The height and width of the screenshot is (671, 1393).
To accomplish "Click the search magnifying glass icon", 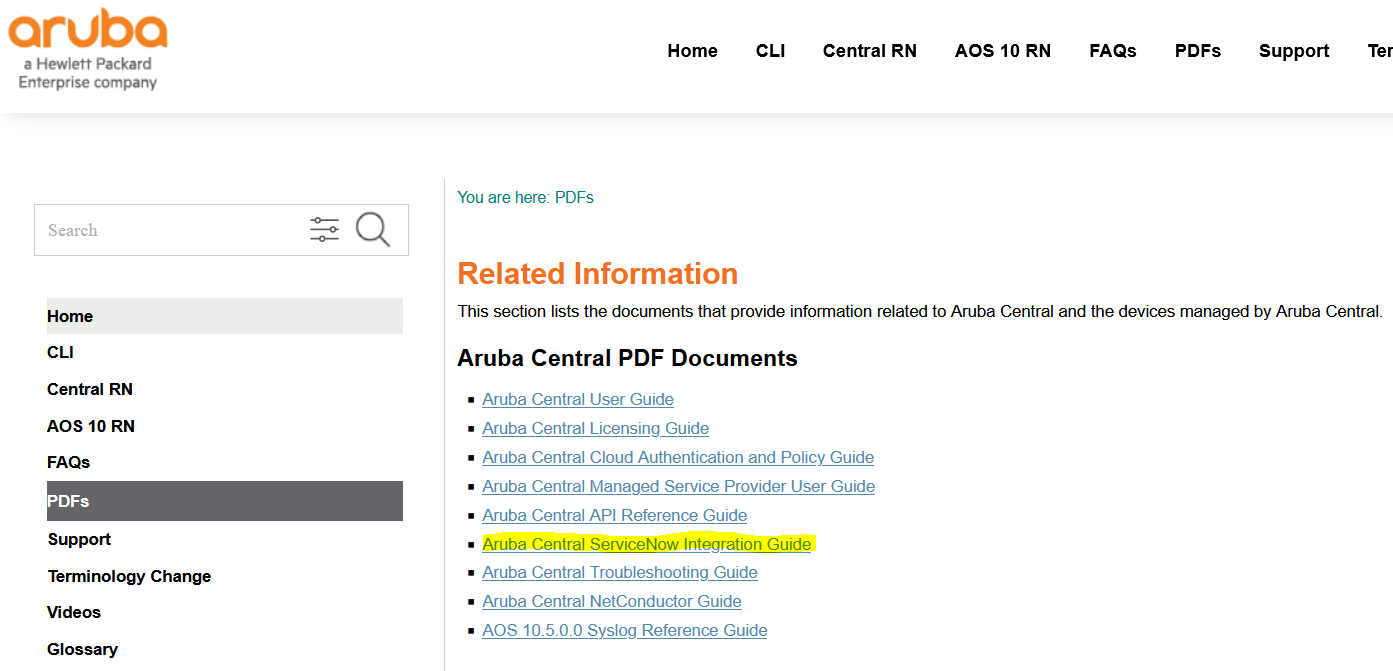I will click(373, 229).
